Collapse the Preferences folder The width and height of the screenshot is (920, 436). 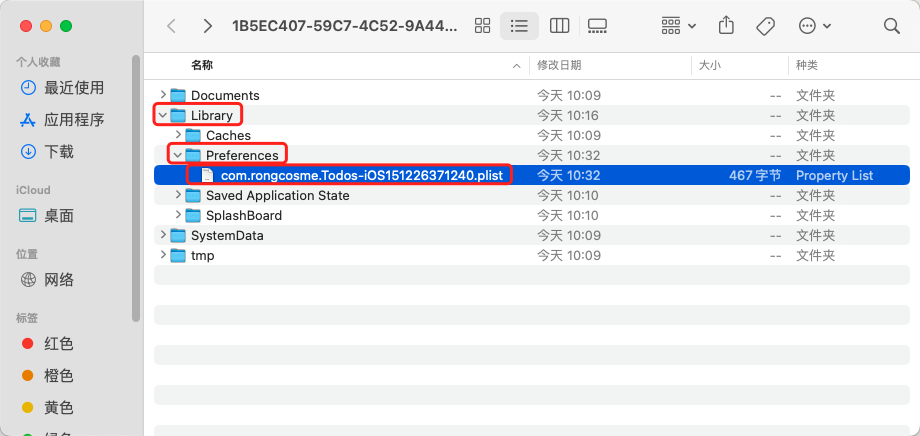click(x=178, y=156)
